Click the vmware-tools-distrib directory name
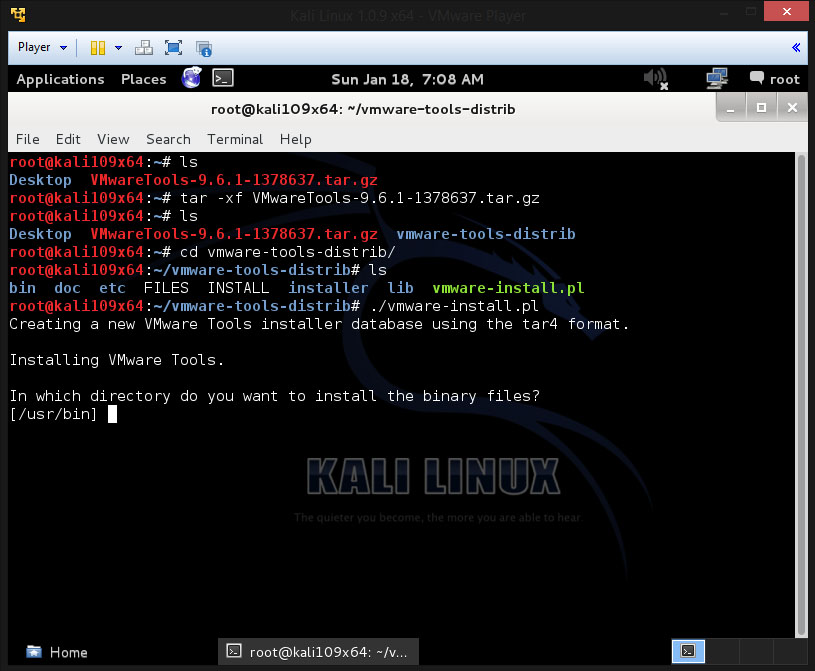 485,234
